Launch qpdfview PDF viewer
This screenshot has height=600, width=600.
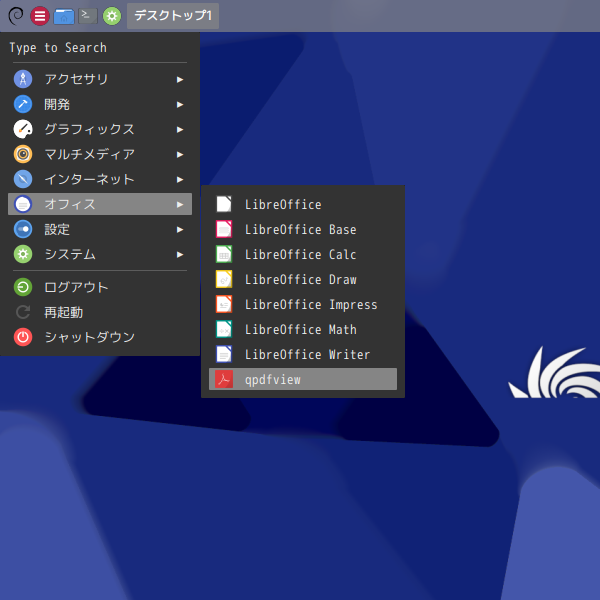[303, 379]
